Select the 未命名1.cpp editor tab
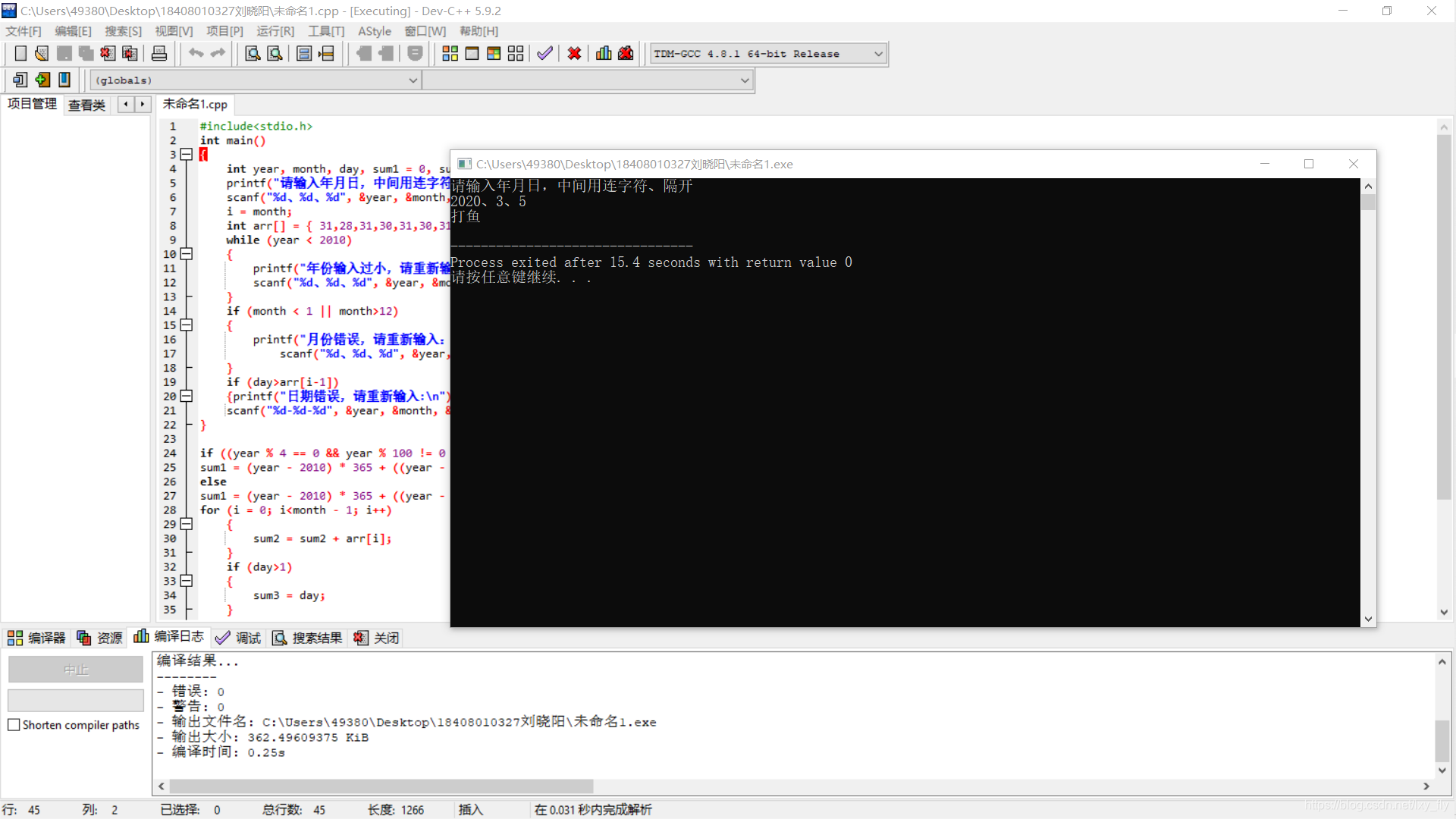Screen dimensions: 1456x819 [x=195, y=104]
